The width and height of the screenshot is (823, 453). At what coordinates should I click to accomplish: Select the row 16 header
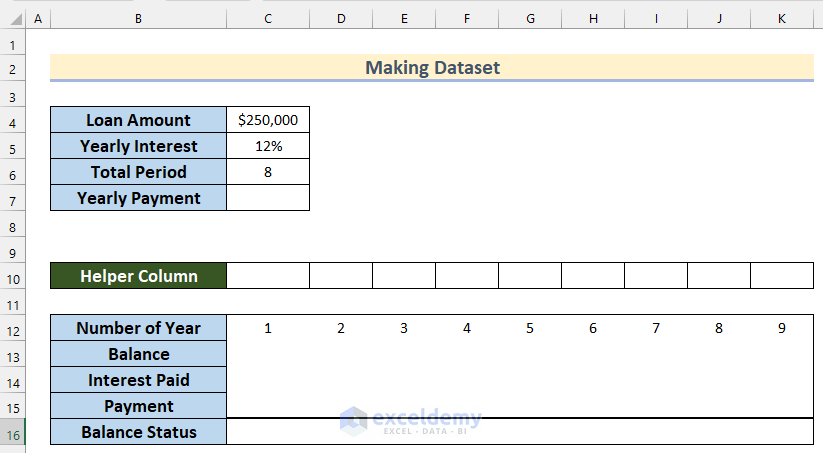tap(12, 432)
